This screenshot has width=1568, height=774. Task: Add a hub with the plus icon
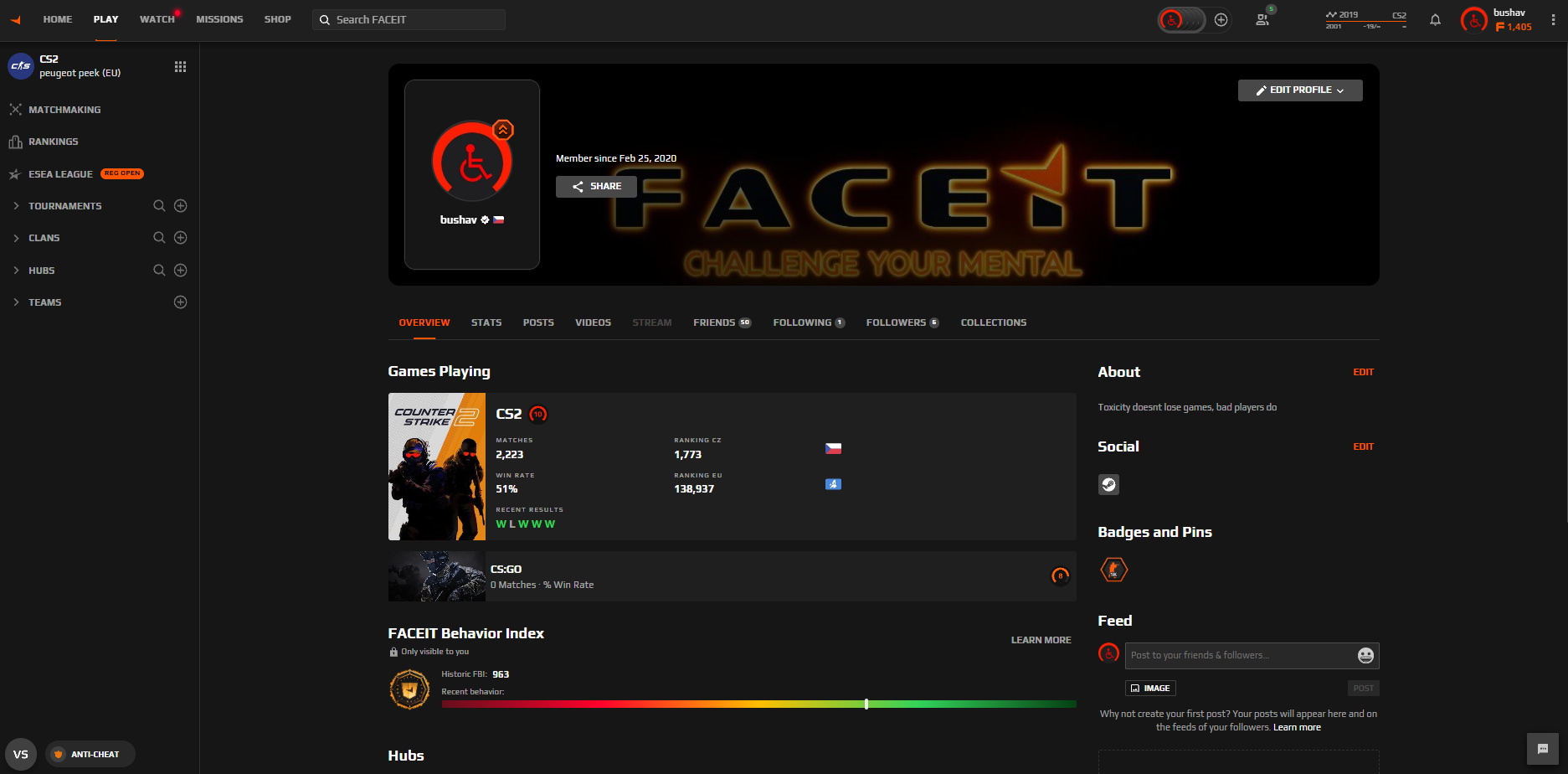click(x=180, y=271)
